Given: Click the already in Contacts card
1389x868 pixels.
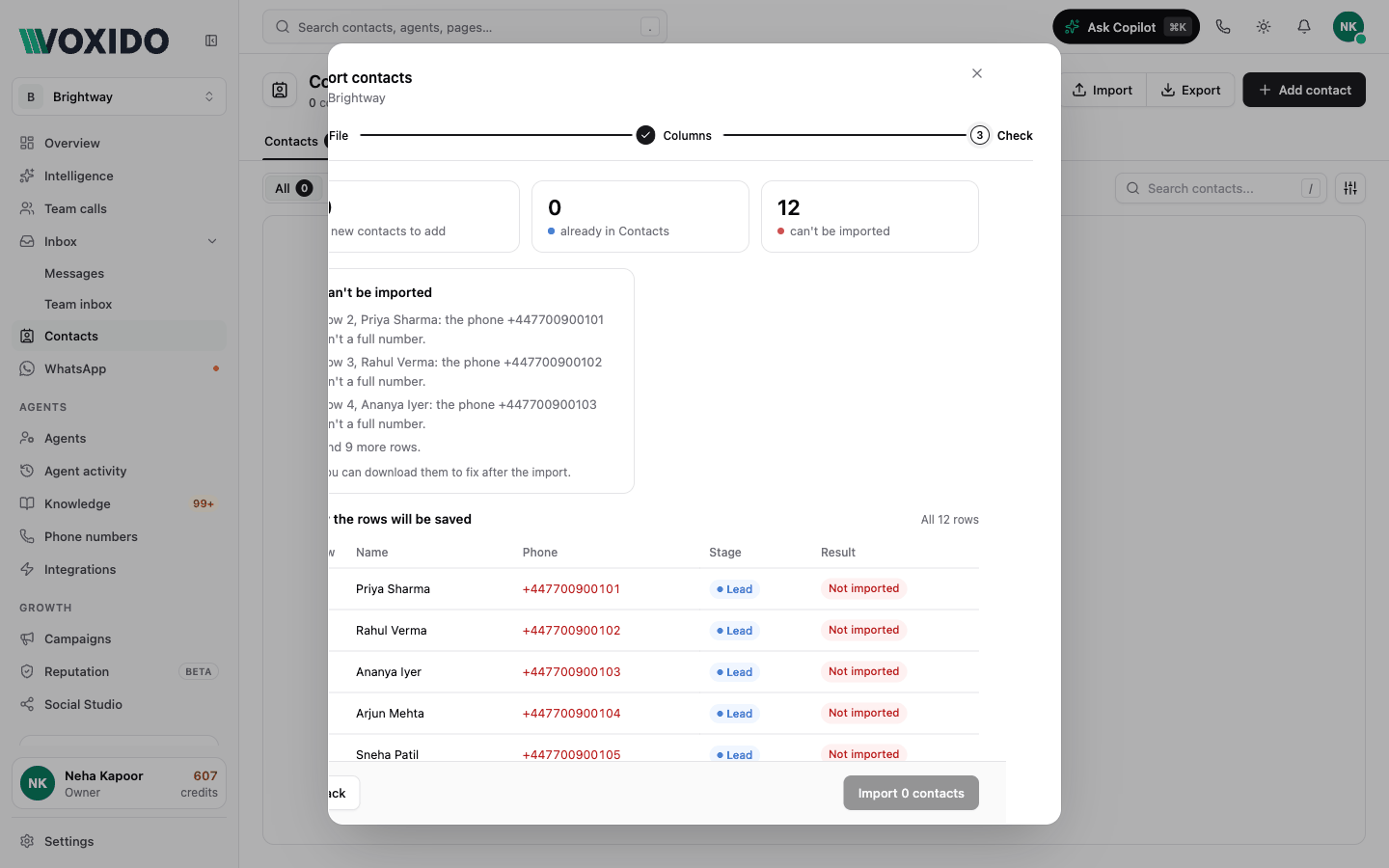Looking at the screenshot, I should (640, 217).
